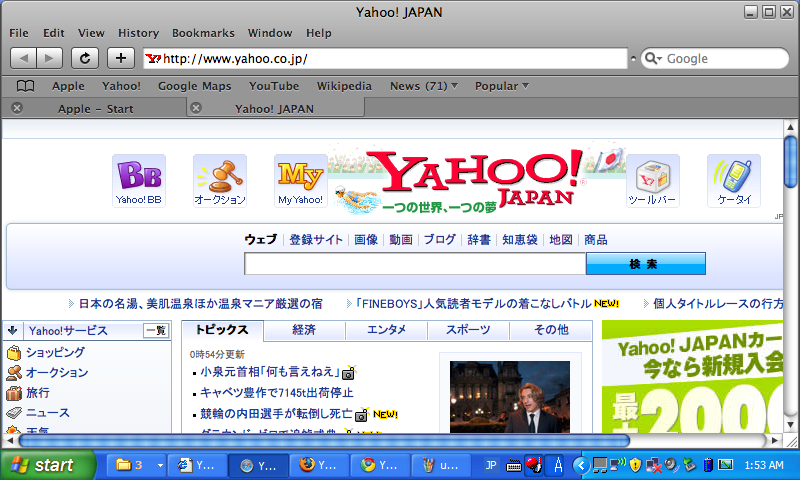Viewport: 800px width, 480px height.
Task: Switch to the 経済 news tab
Action: click(x=305, y=330)
